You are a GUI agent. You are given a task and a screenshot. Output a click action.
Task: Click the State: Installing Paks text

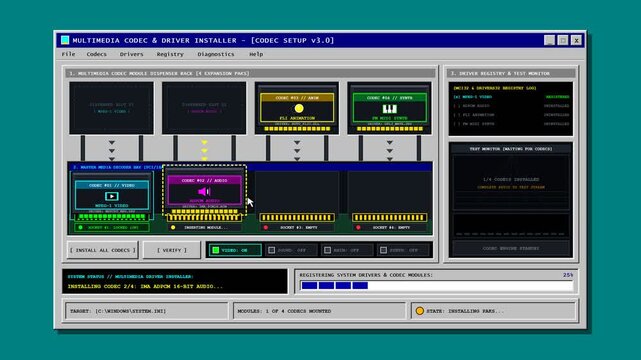coord(465,311)
